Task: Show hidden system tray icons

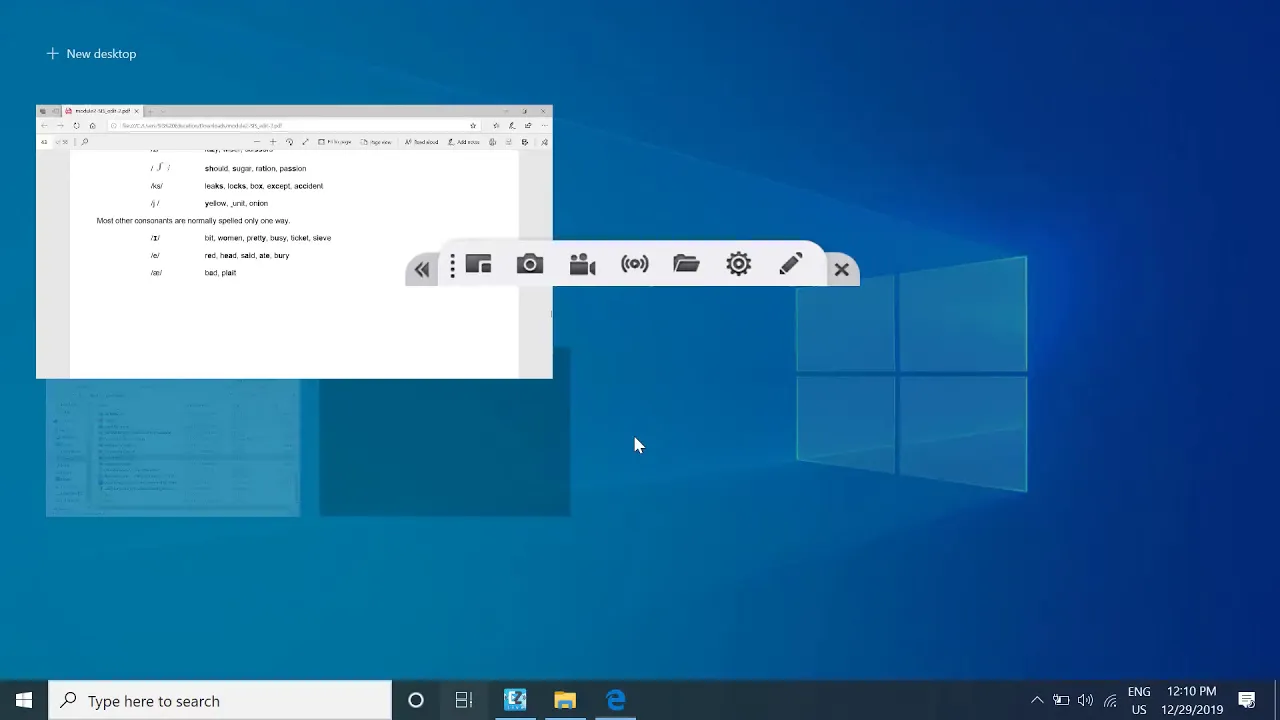Action: click(1037, 701)
